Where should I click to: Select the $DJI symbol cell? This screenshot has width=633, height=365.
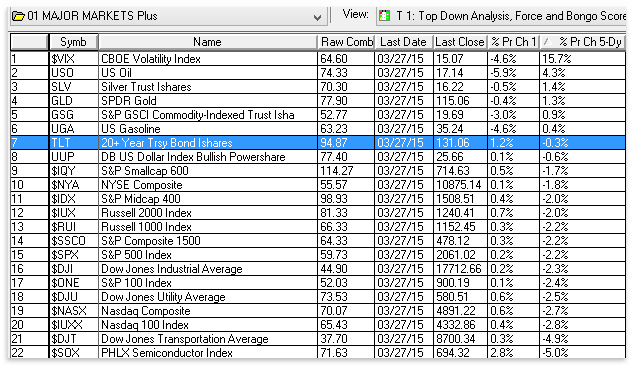pos(73,269)
